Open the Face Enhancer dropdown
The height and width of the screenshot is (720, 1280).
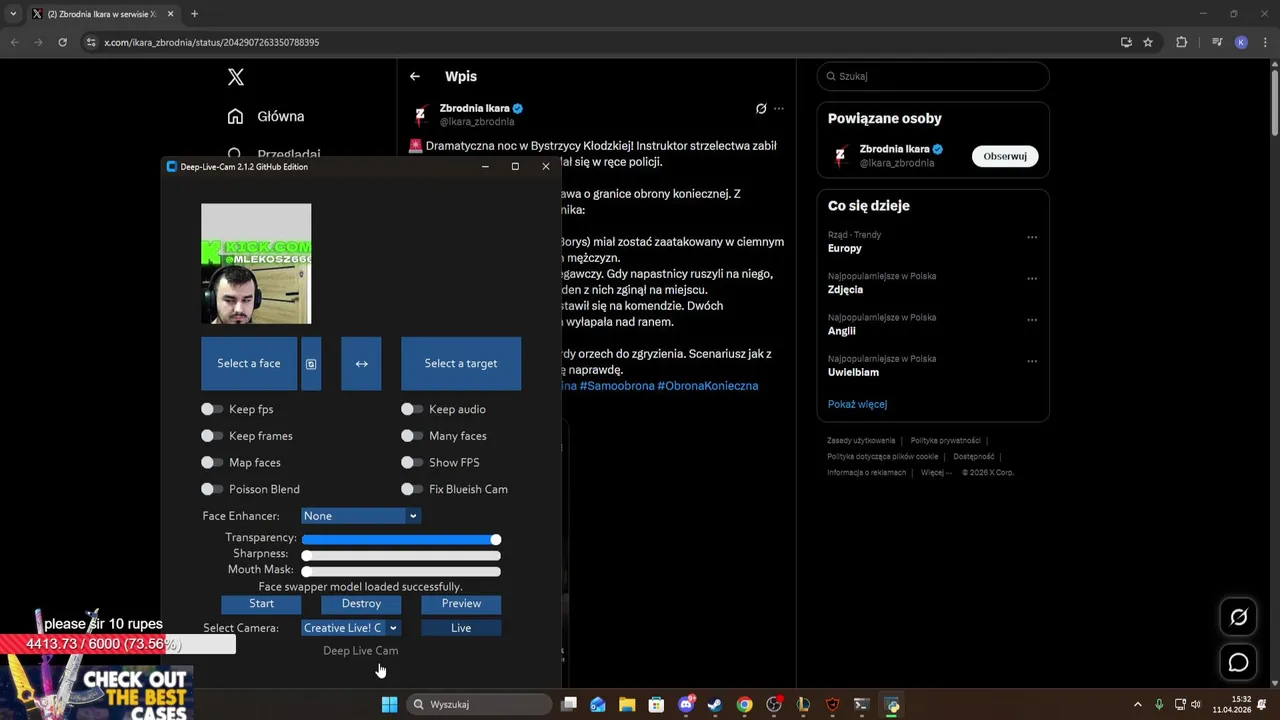(x=361, y=516)
